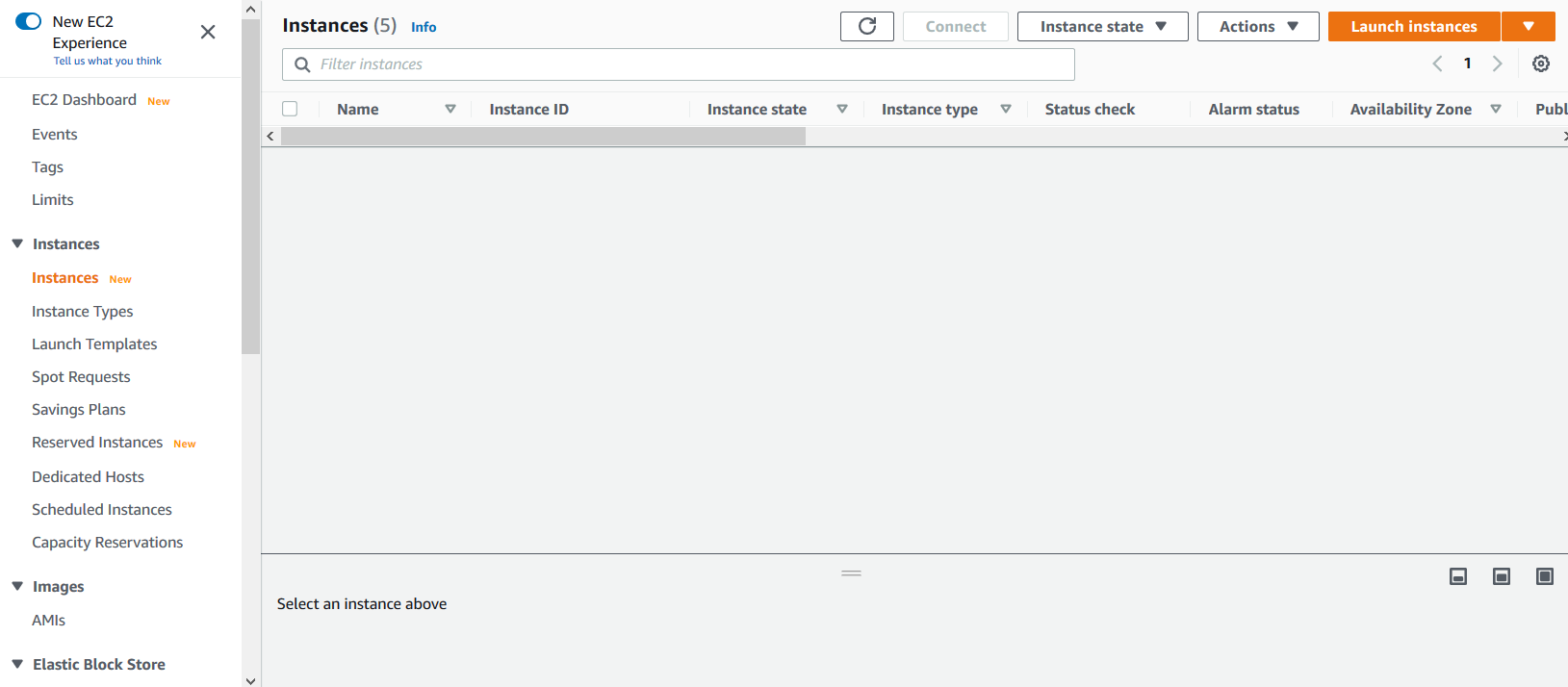This screenshot has height=687, width=1568.
Task: Click left arrow of horizontal scrollbar
Action: click(x=270, y=137)
